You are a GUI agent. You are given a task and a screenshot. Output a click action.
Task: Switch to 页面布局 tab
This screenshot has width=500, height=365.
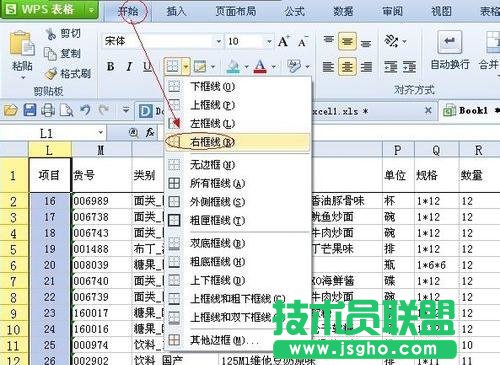236,11
